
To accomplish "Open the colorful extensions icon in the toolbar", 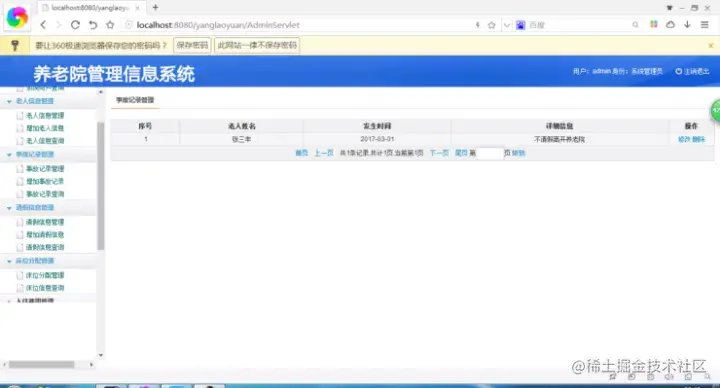I will [x=654, y=24].
